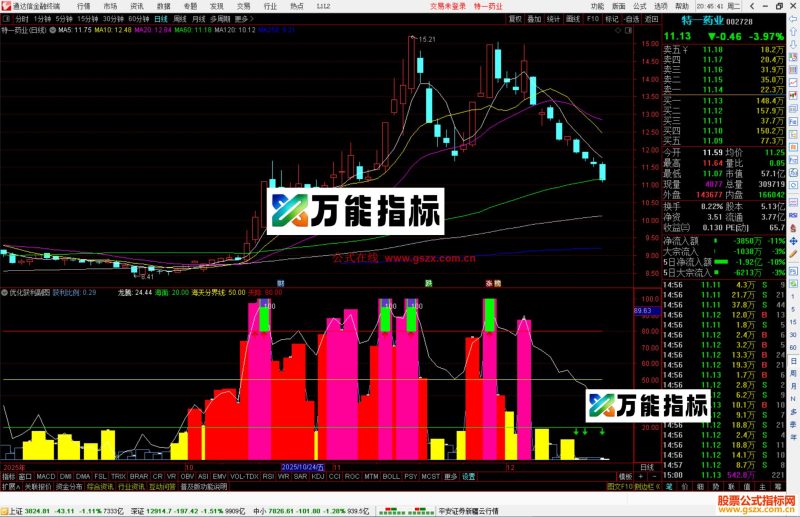Image resolution: width=800 pixels, height=517 pixels.
Task: Select the MACD indicator tab
Action: [x=45, y=476]
